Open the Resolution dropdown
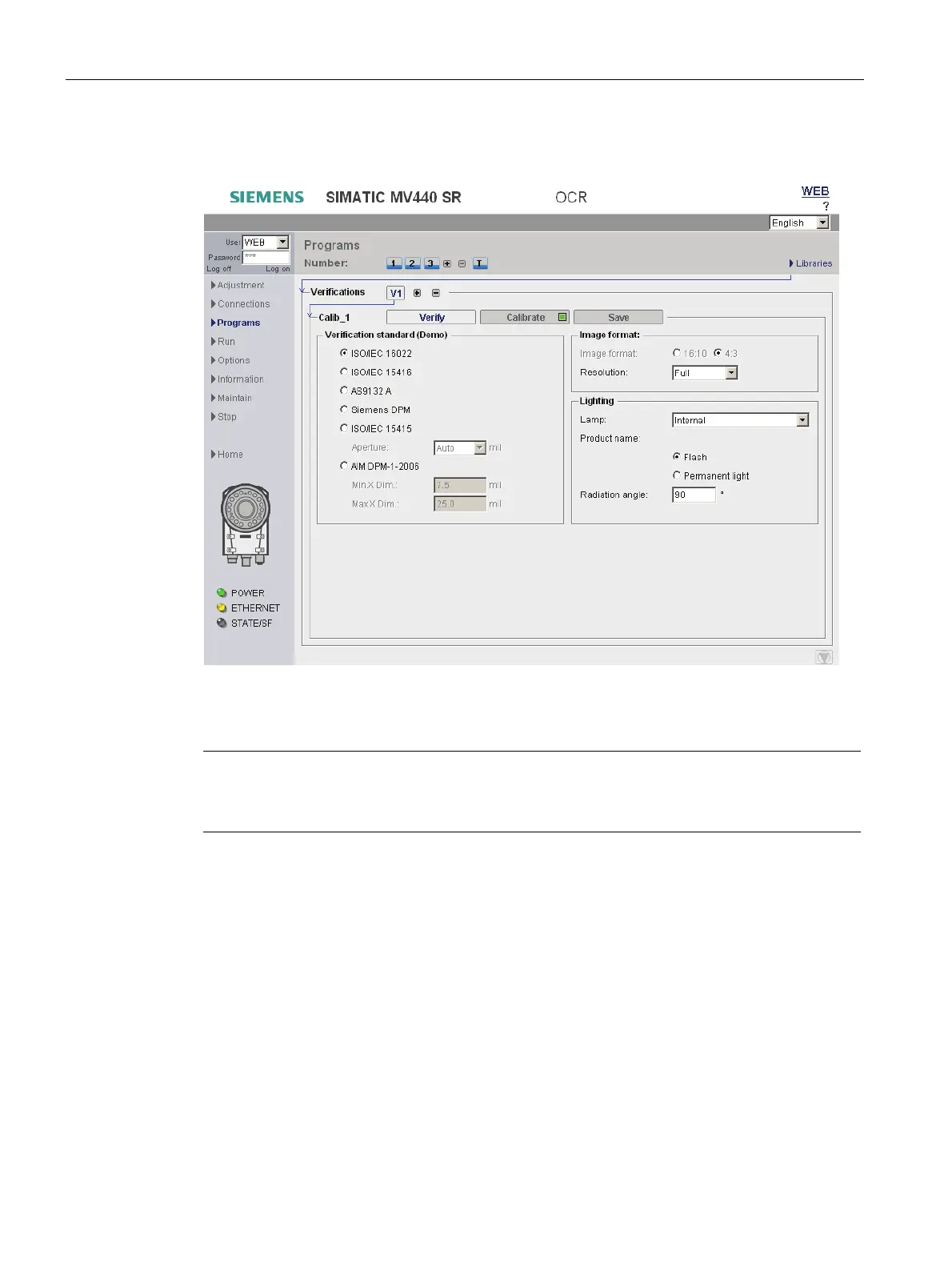Screen dimensions: 952x1271 (705, 373)
